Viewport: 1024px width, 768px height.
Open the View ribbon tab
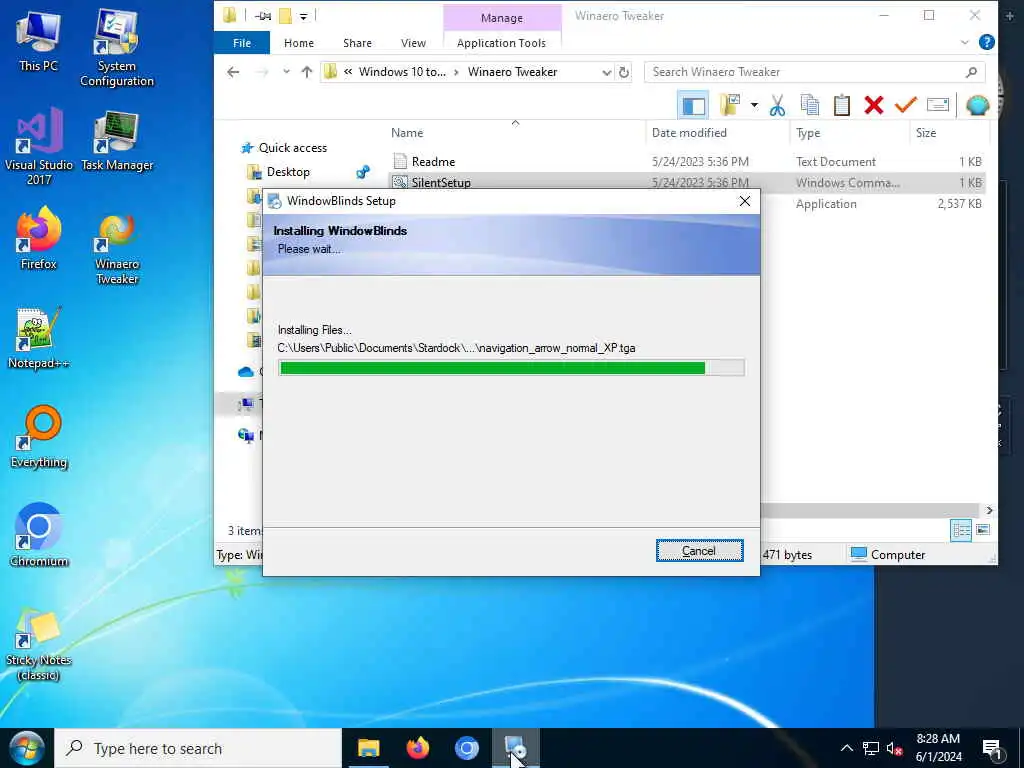coord(413,43)
